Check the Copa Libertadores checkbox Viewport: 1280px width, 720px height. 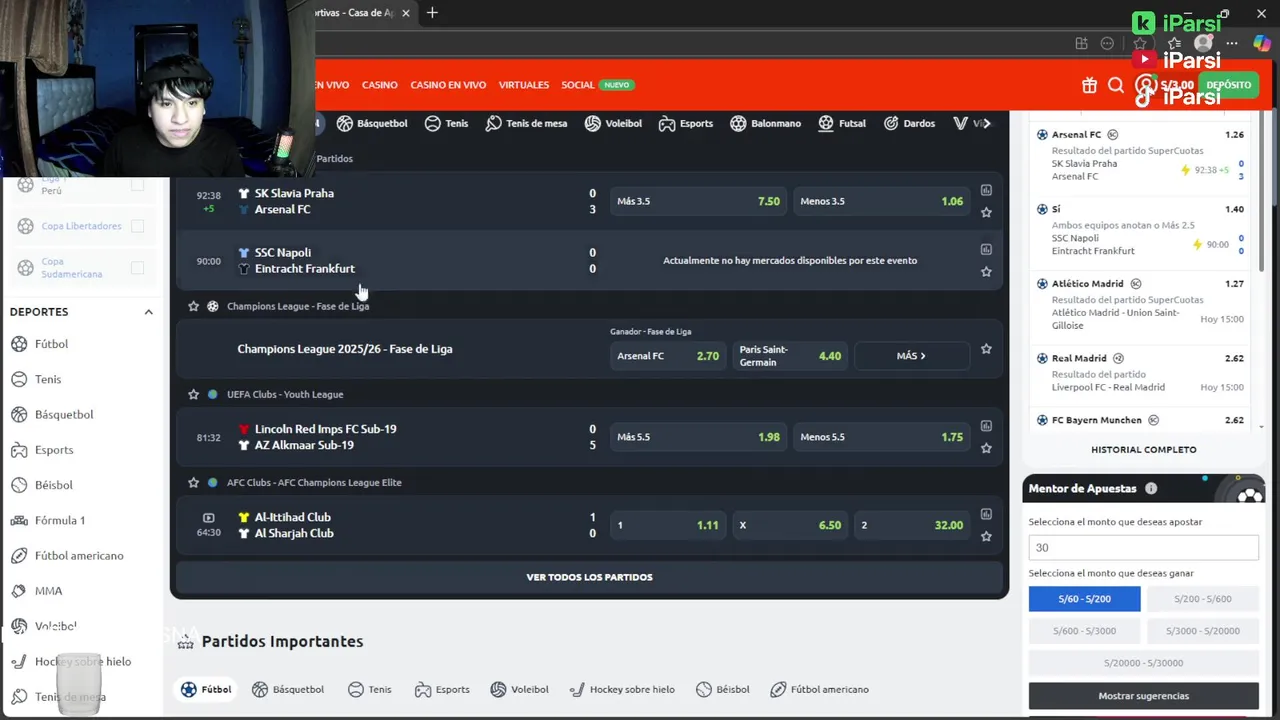tap(138, 226)
